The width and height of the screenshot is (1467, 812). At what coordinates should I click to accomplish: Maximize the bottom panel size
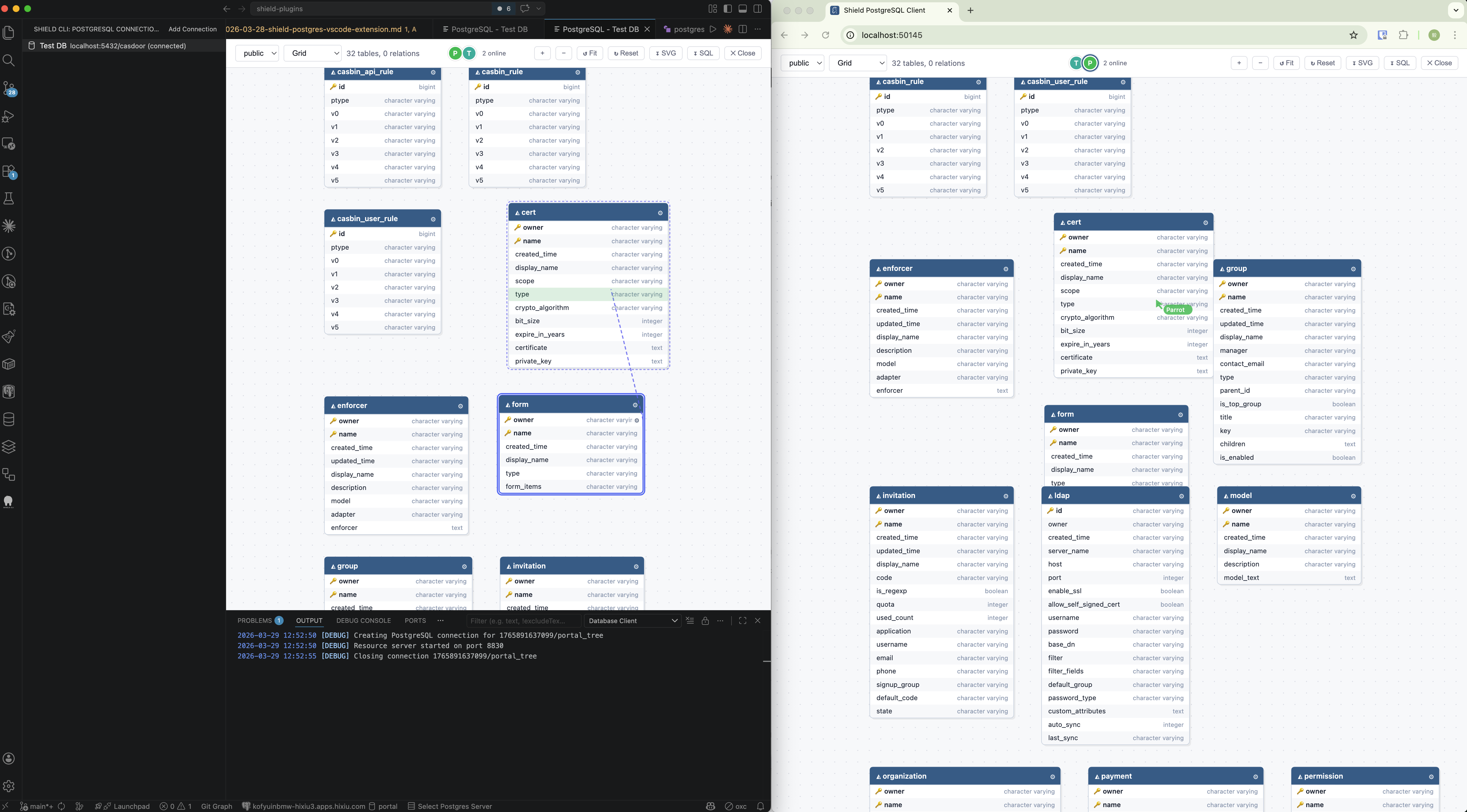point(742,621)
